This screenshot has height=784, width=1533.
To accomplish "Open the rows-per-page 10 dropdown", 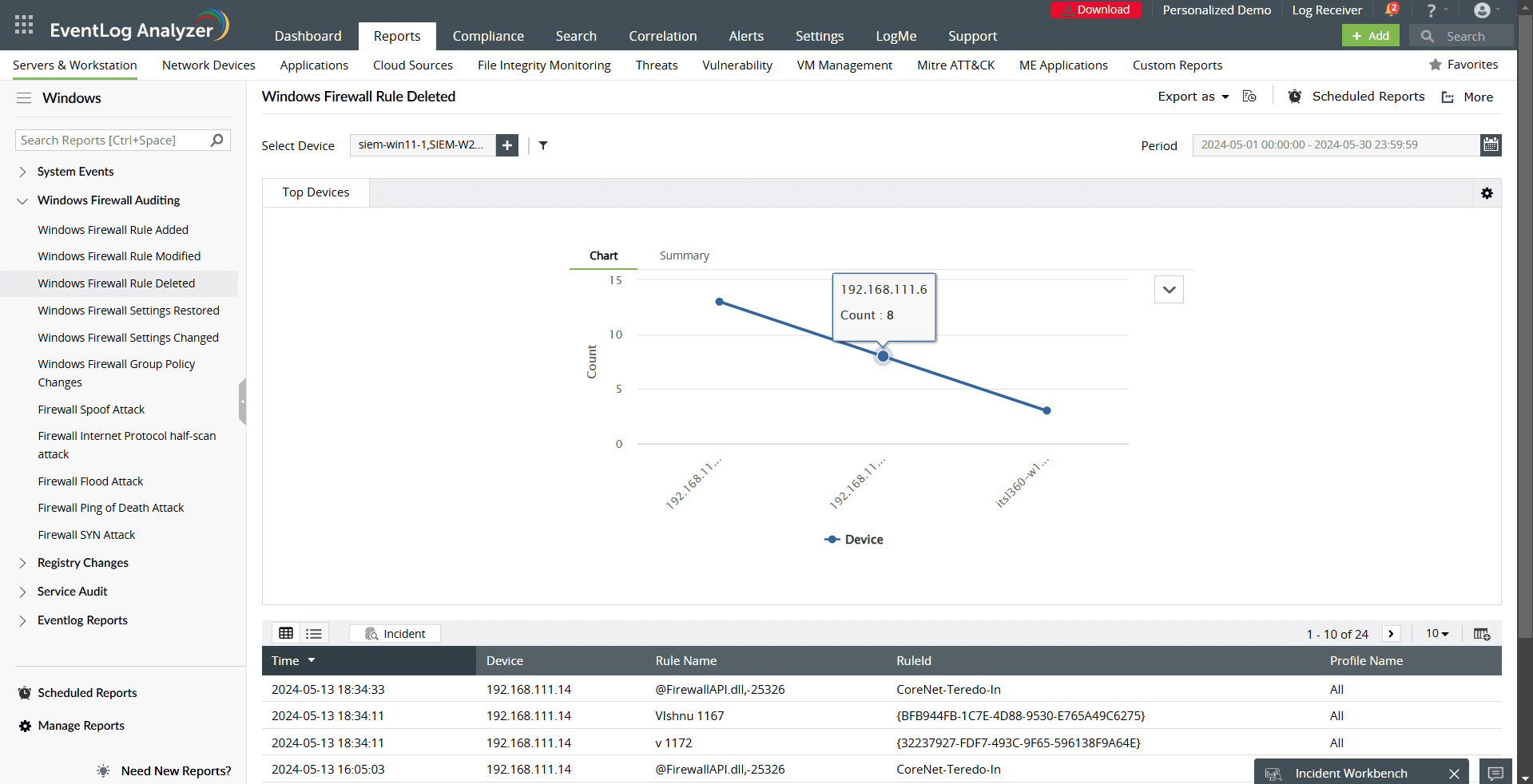I will click(x=1436, y=634).
